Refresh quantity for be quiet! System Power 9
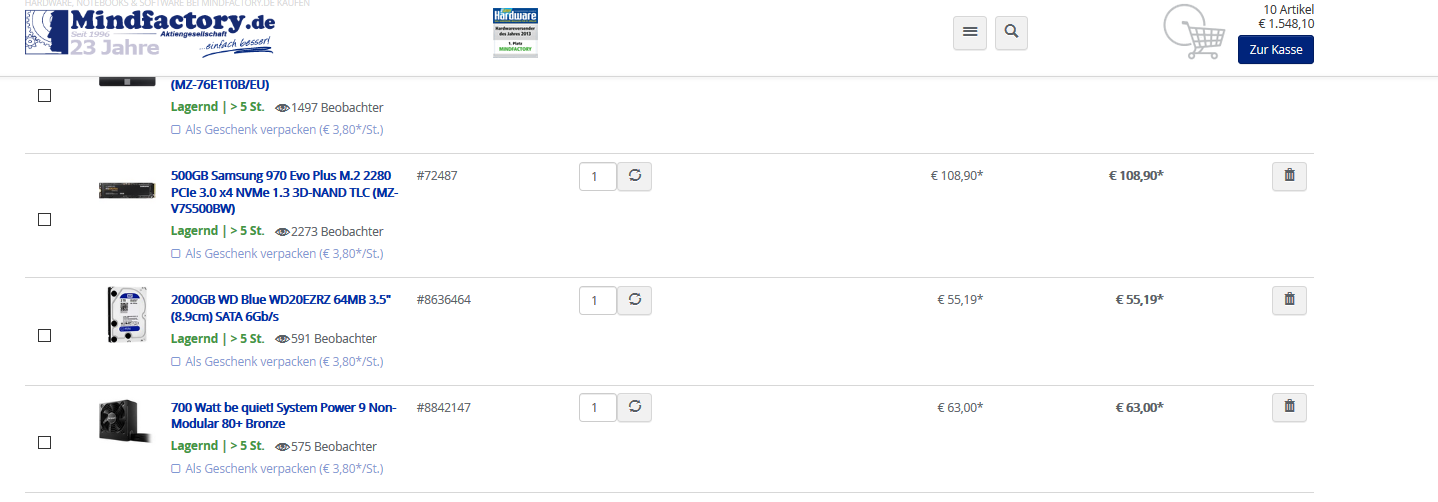Viewport: 1438px width, 502px height. click(634, 408)
